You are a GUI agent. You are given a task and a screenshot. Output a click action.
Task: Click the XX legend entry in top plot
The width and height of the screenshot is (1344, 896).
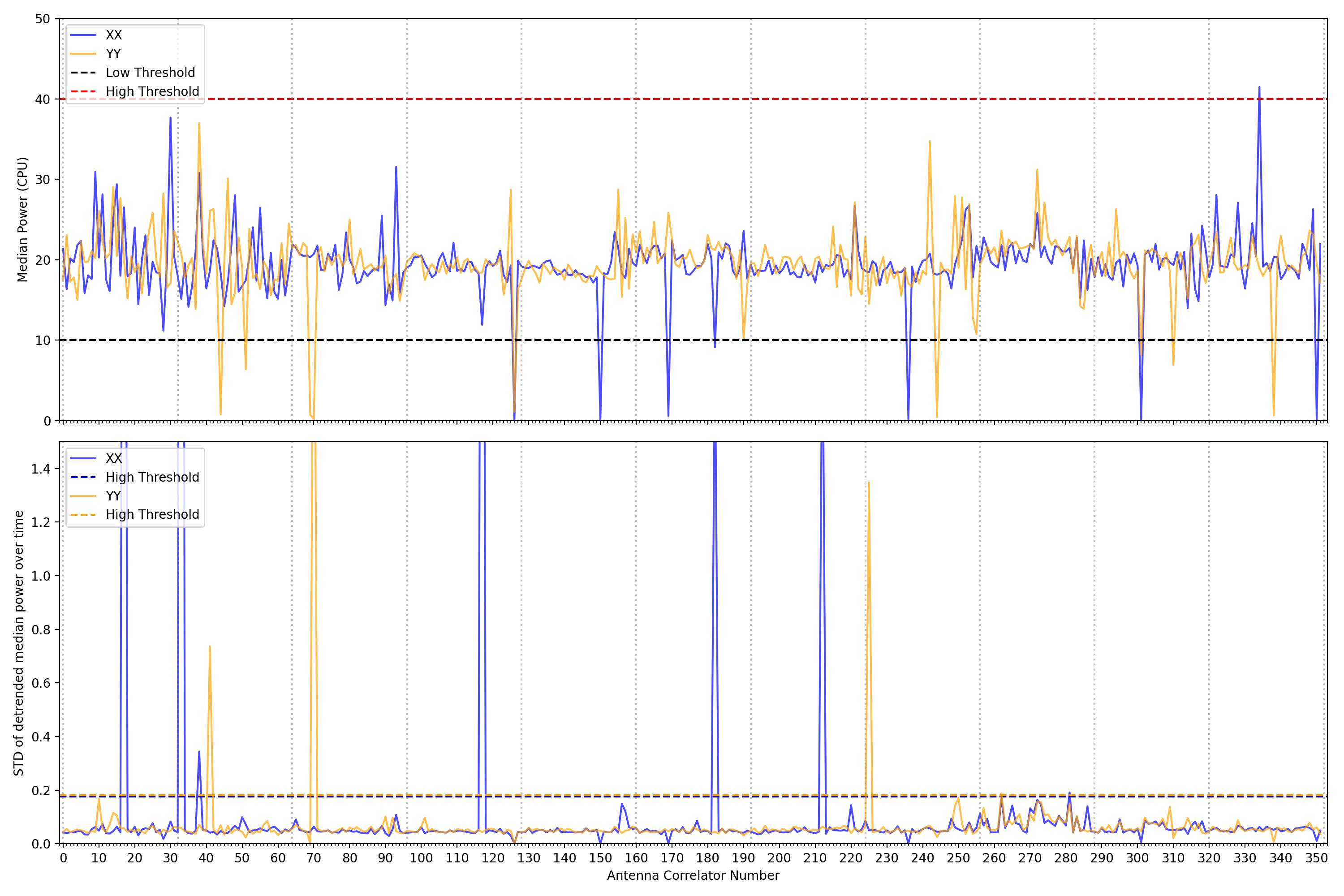coord(113,35)
